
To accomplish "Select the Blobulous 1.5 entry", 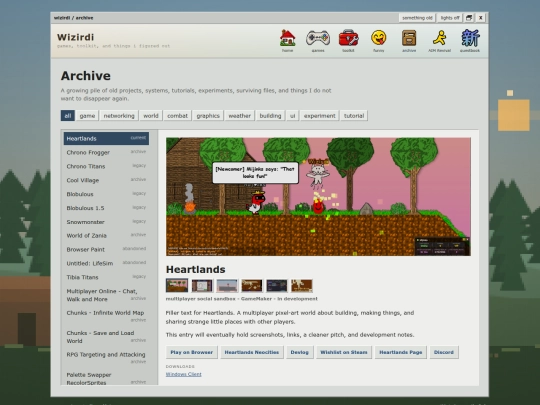I will (106, 208).
